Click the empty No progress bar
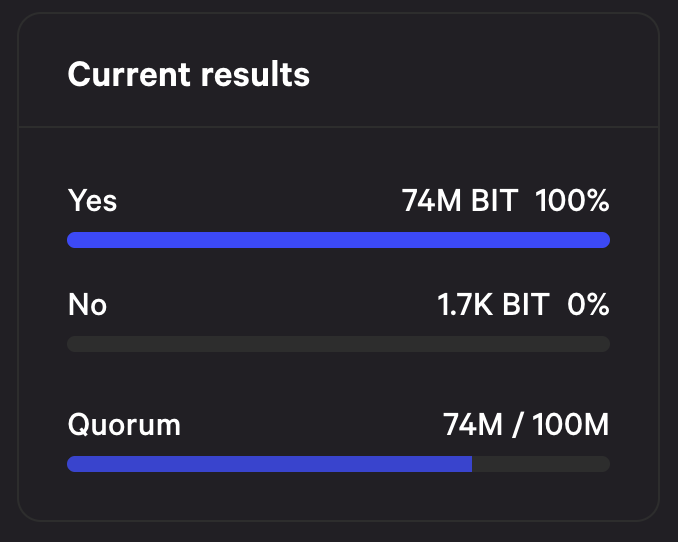This screenshot has height=542, width=678. tap(339, 344)
